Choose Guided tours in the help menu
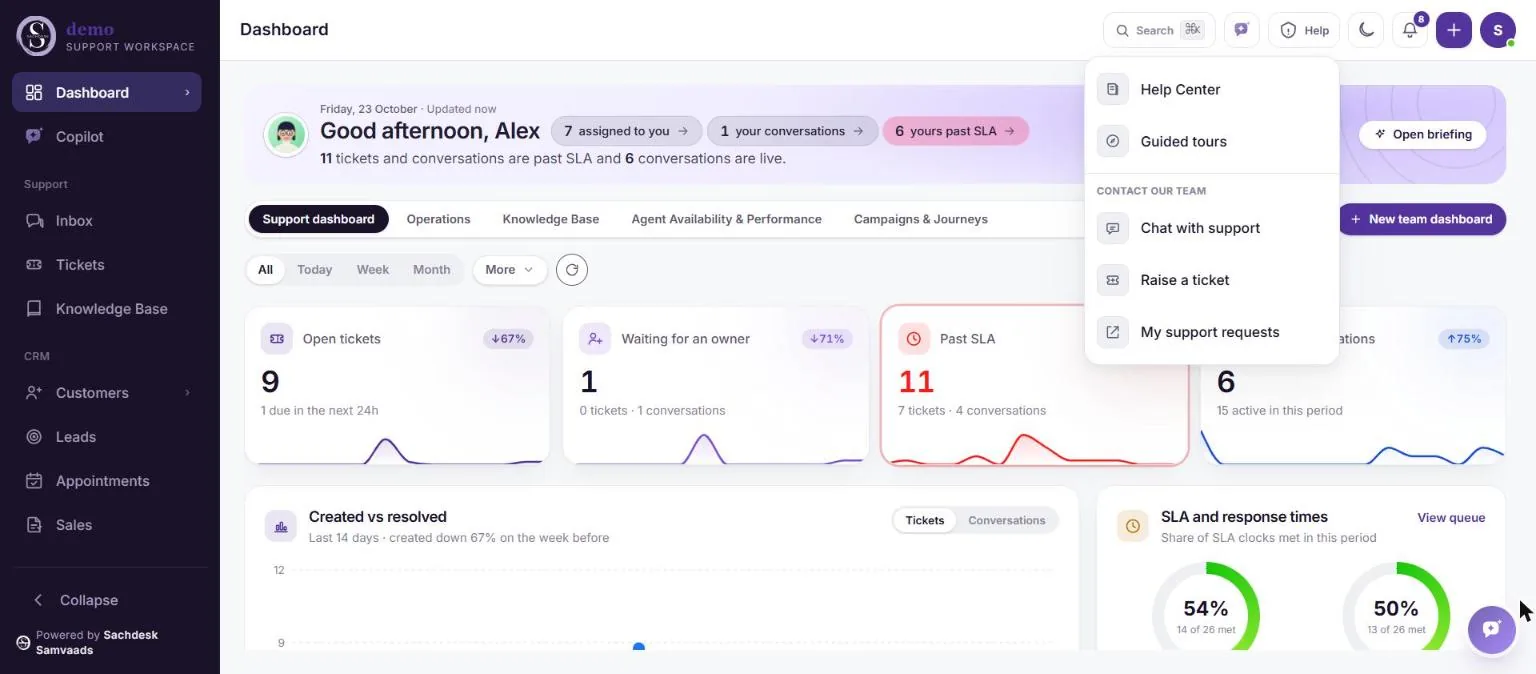The width and height of the screenshot is (1536, 674). 1212,141
